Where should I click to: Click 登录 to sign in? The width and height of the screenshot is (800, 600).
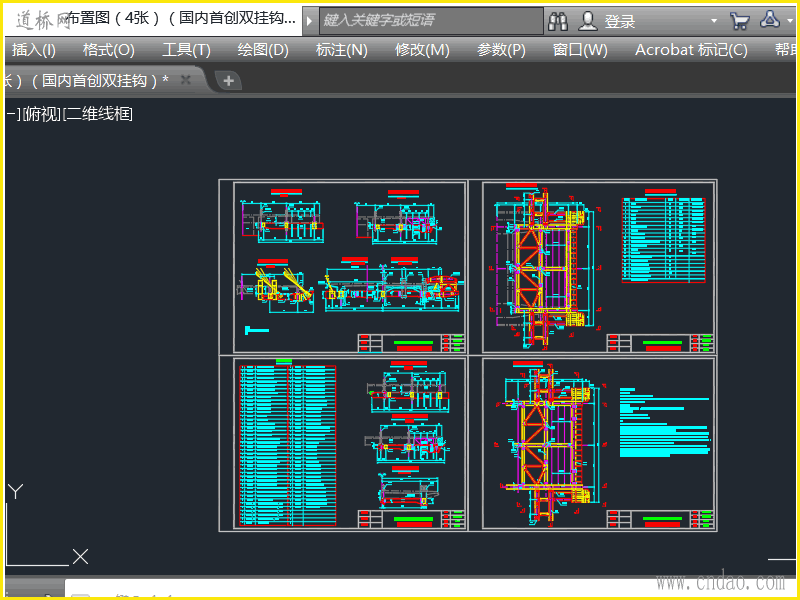pyautogui.click(x=619, y=21)
